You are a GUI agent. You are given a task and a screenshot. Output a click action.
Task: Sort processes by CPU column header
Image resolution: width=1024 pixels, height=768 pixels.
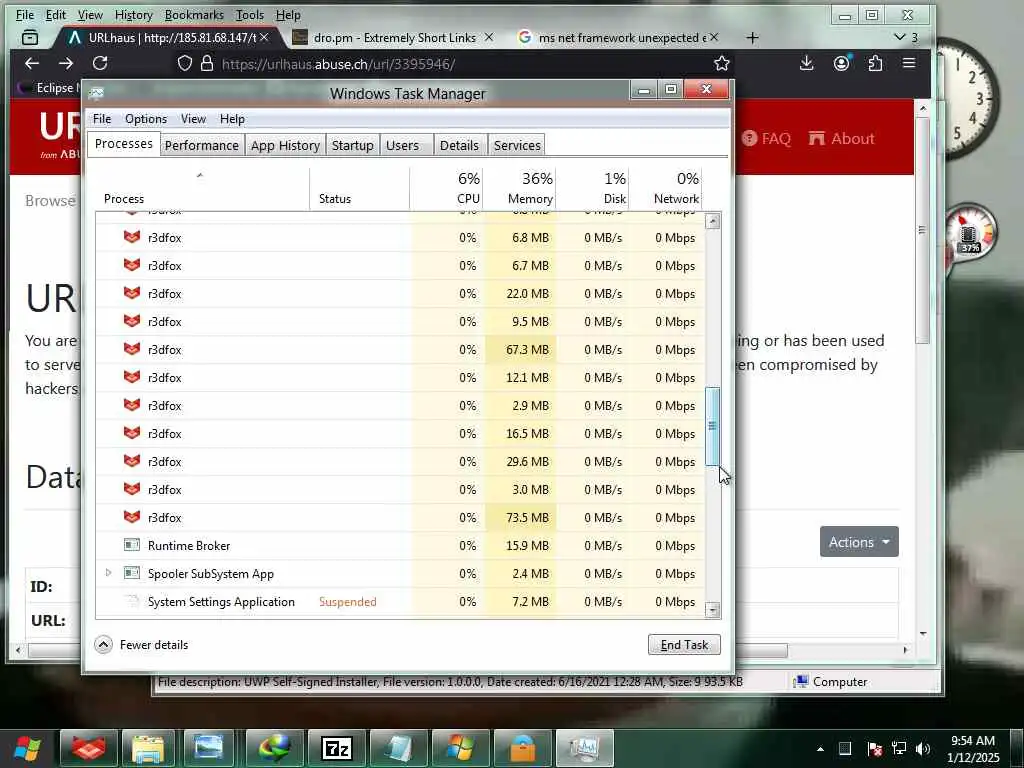(x=447, y=189)
